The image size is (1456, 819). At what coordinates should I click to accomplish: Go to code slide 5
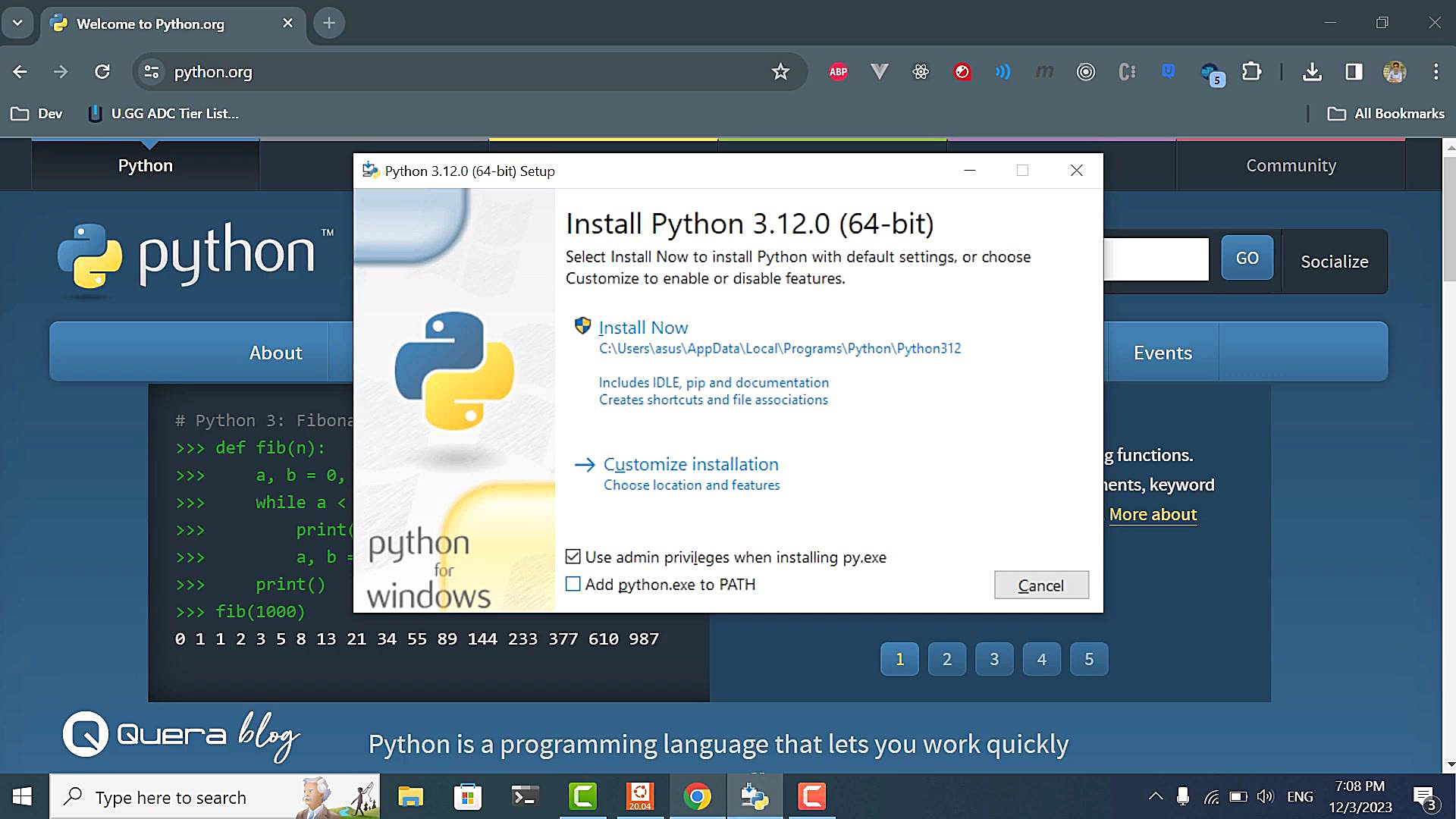point(1089,659)
